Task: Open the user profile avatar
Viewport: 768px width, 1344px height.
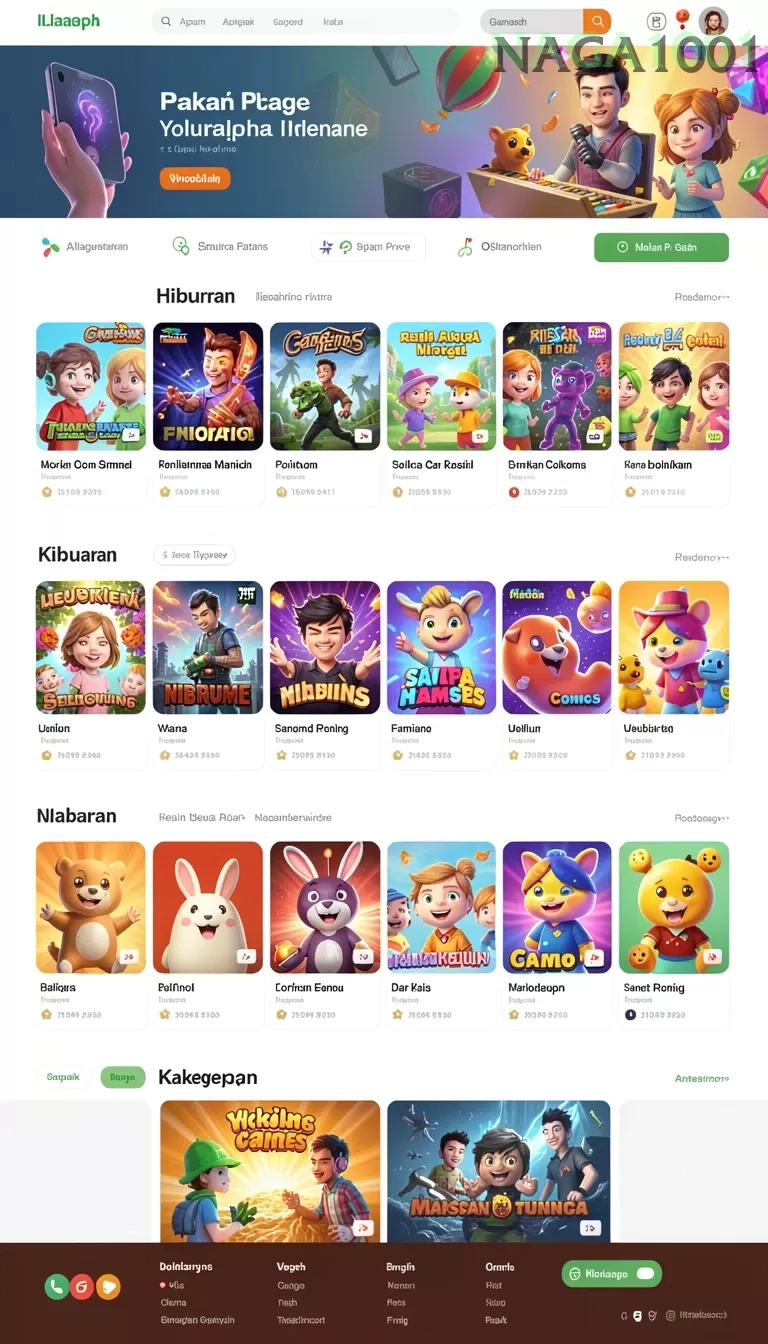Action: [713, 21]
